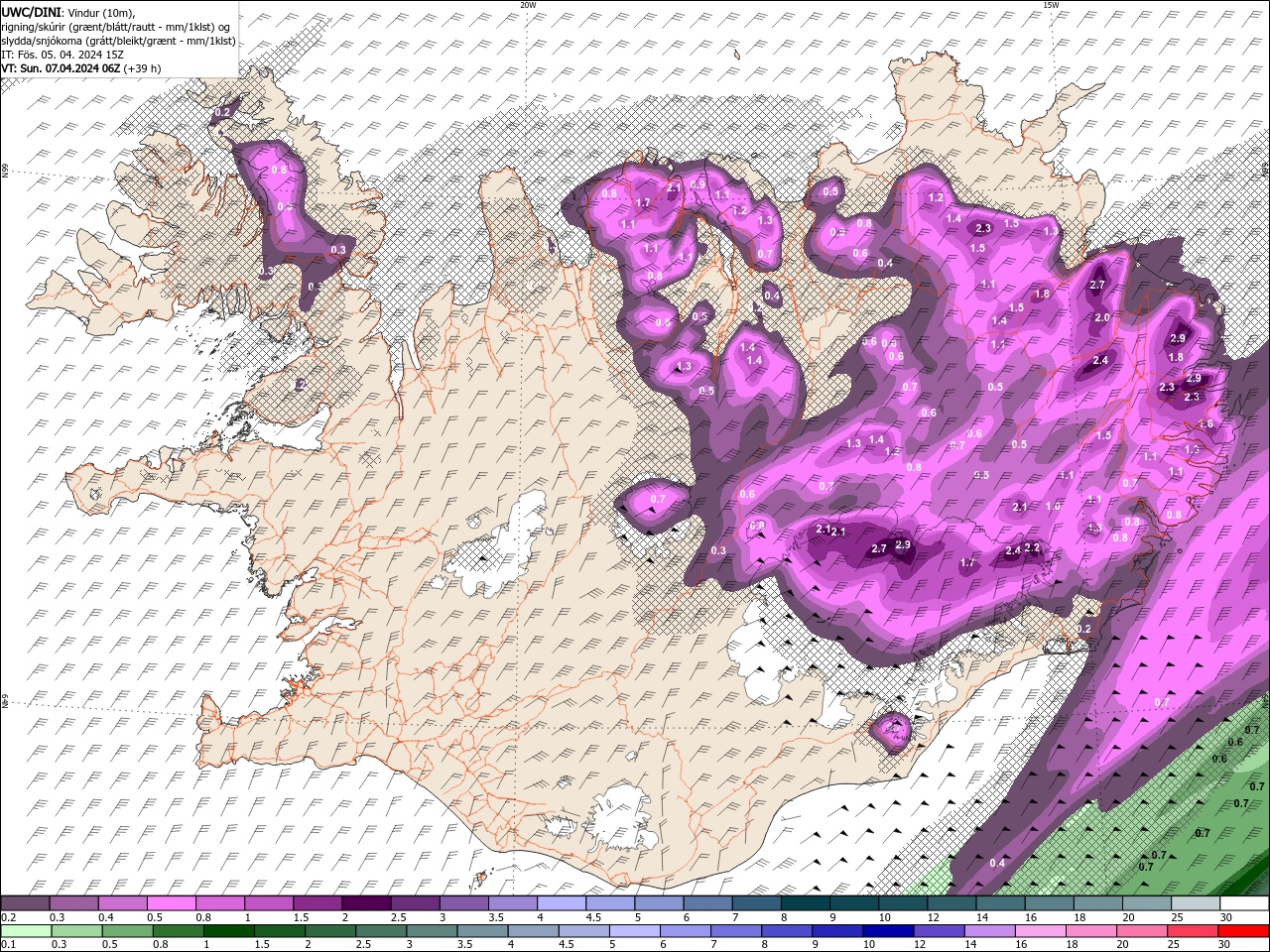
Task: Pick the lower legend swatch for 3.5–4 (grey-blue)
Action: click(x=482, y=931)
